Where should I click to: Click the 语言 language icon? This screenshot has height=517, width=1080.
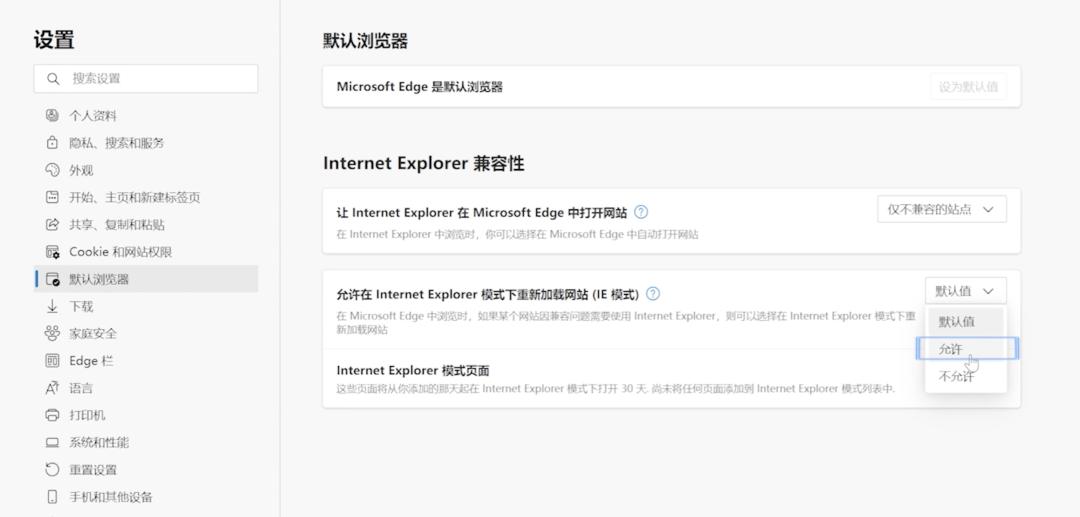52,388
